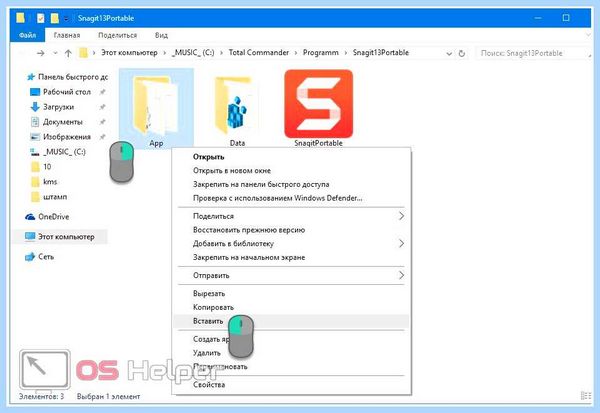Expand the chevron after Programm in the path
600x413 pixels.
point(346,53)
